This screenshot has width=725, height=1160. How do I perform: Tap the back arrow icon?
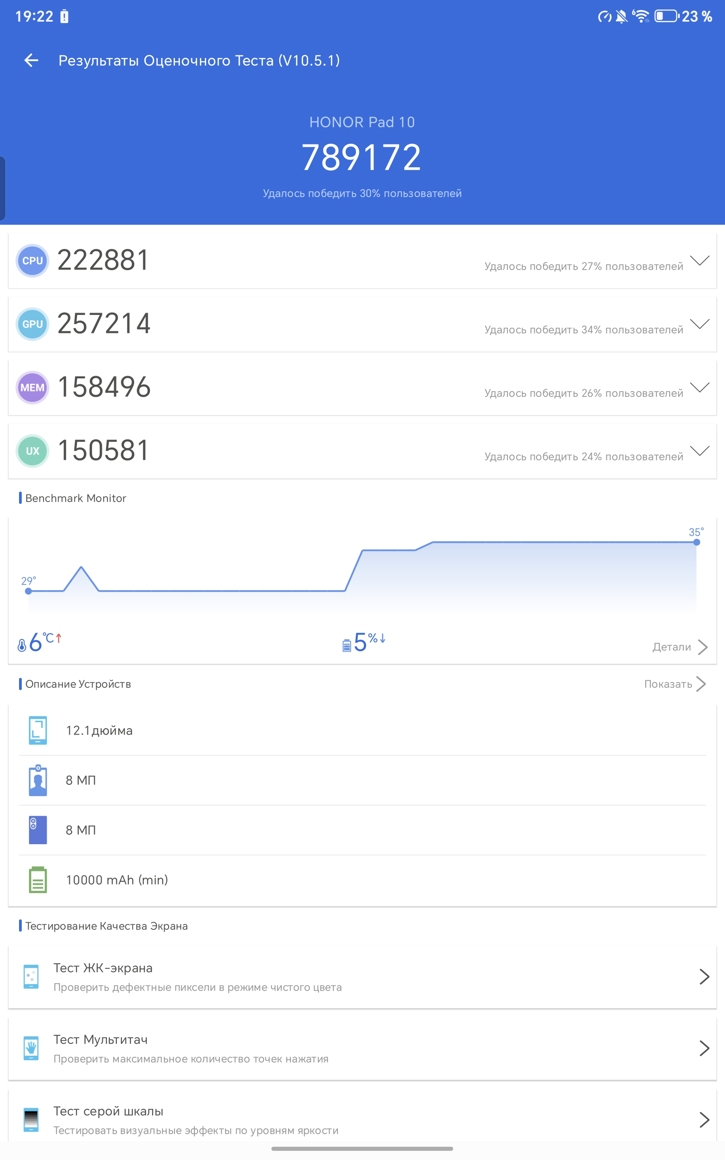click(x=31, y=61)
